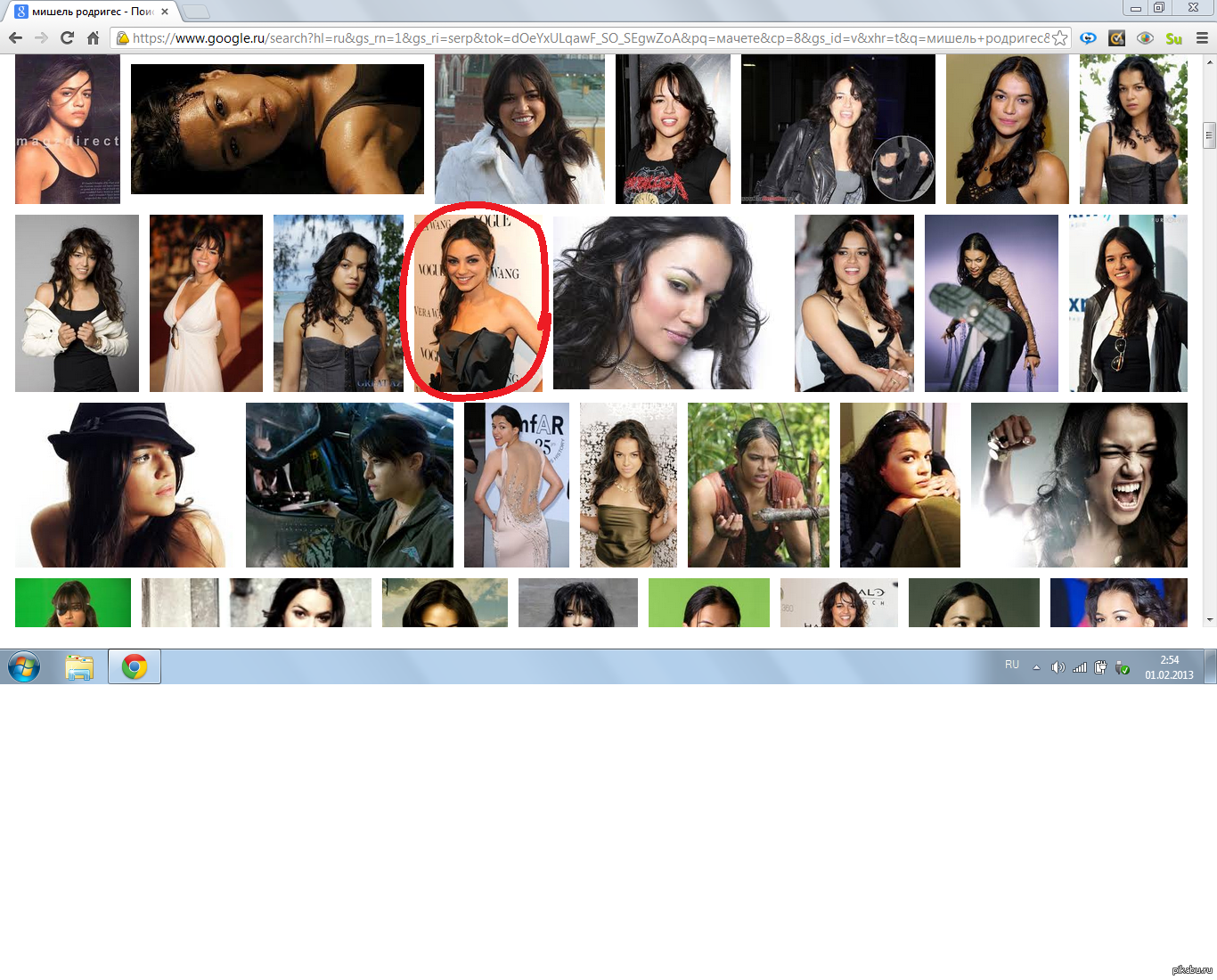The image size is (1217, 980).
Task: Click the taskbar clock showing 2:54
Action: [1169, 667]
